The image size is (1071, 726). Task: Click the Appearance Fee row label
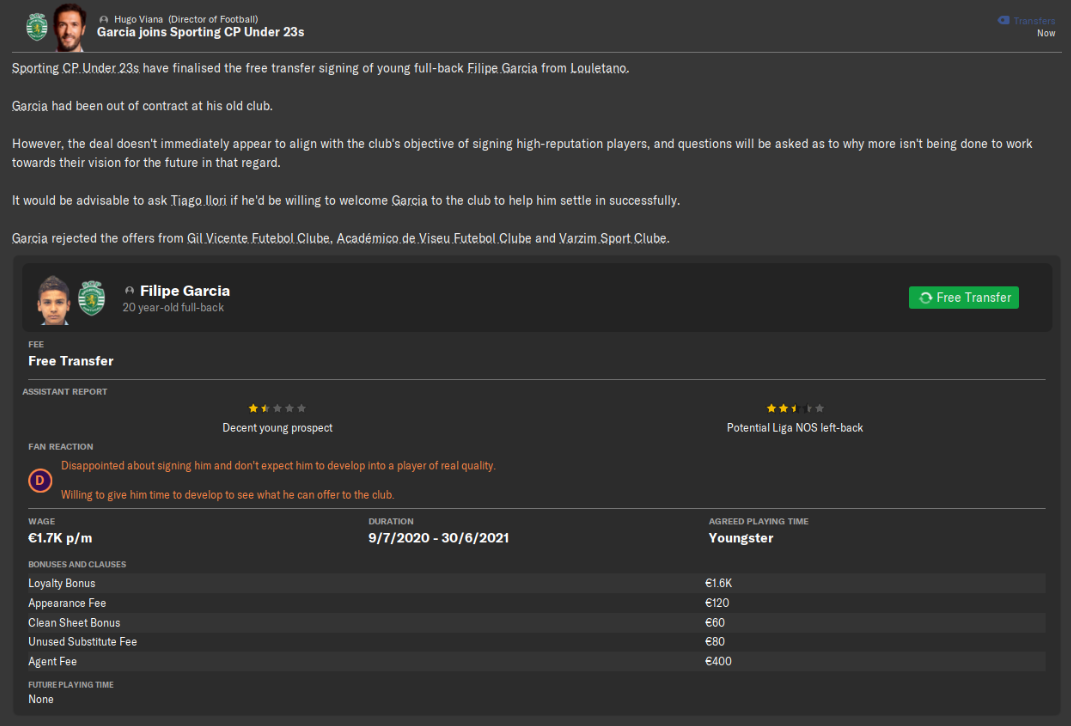pos(67,603)
